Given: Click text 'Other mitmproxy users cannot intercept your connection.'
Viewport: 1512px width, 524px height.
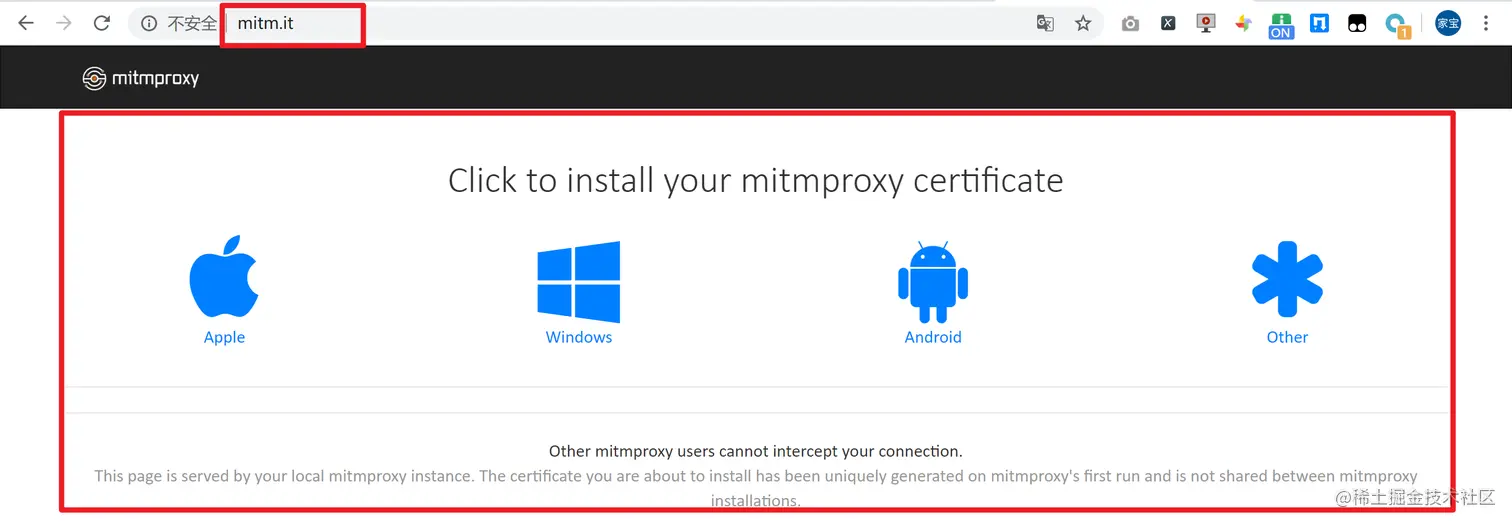Looking at the screenshot, I should click(756, 451).
